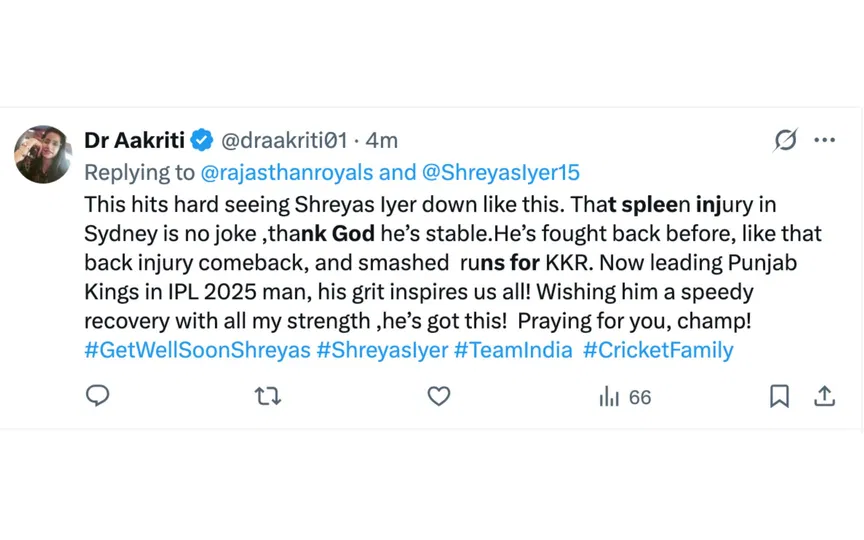Repost this tweet via retweet icon
The image size is (864, 540).
pos(268,397)
